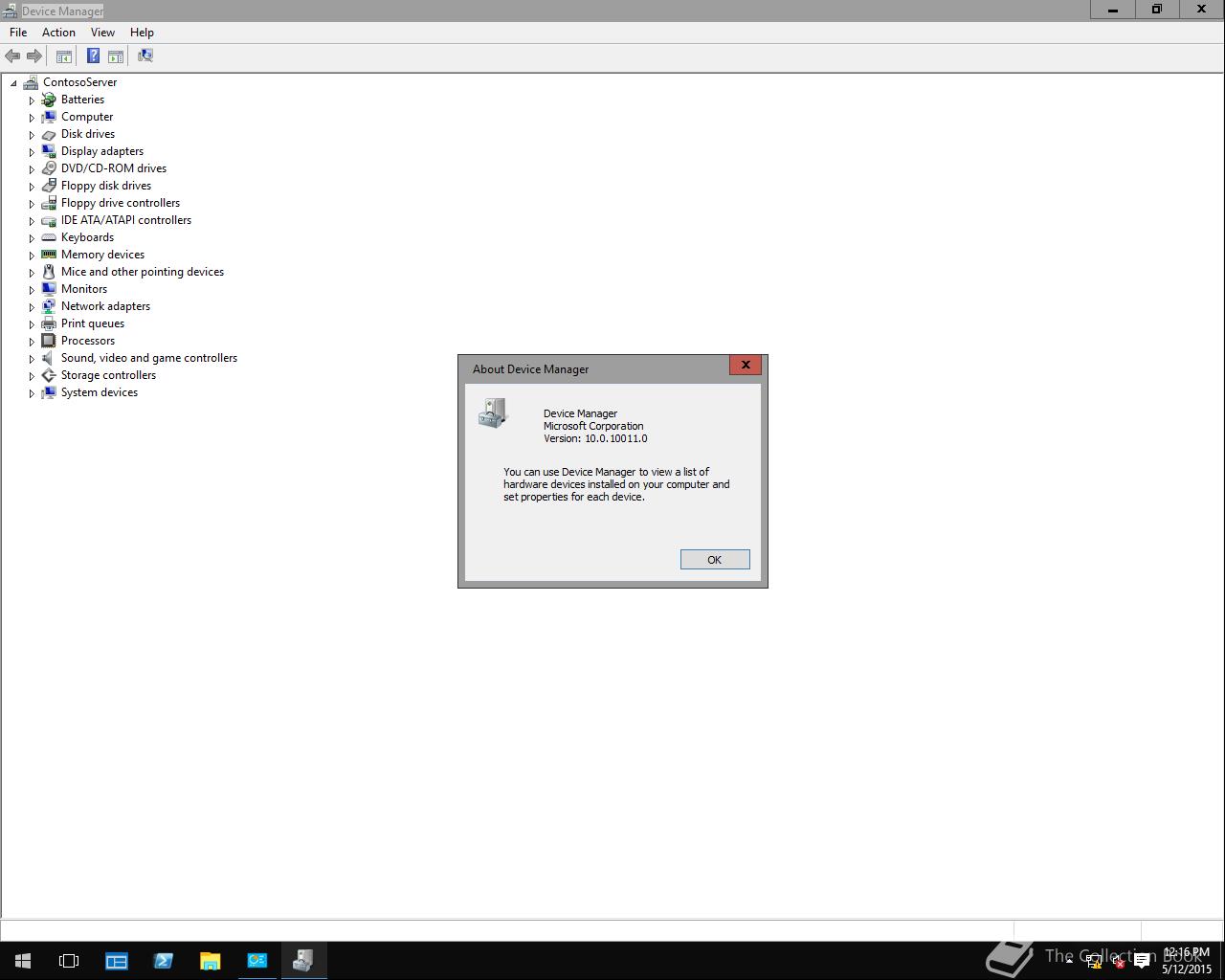
Task: Expand the Computer category
Action: click(32, 118)
